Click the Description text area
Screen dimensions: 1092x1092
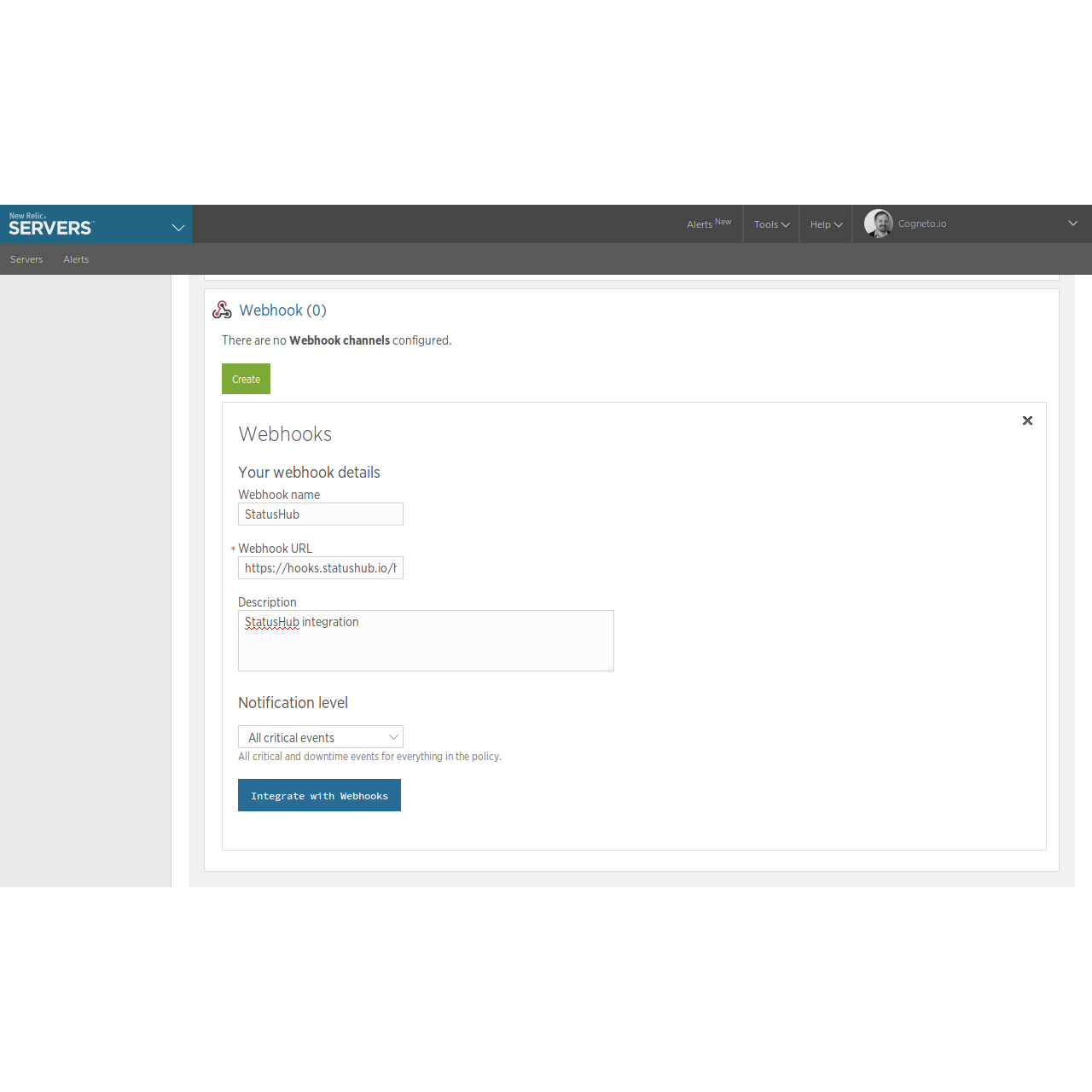tap(426, 641)
